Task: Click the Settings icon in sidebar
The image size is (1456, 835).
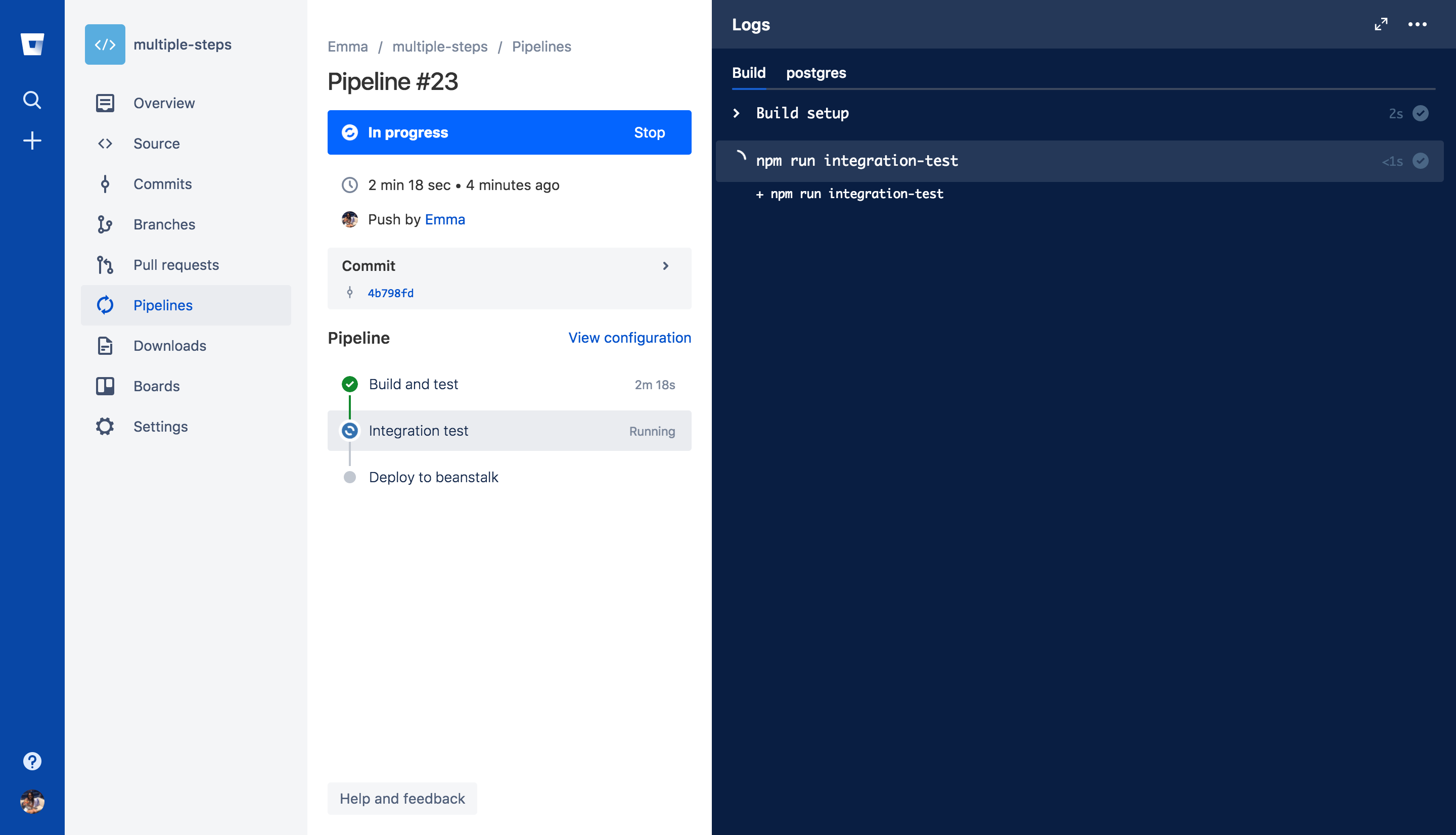Action: [105, 426]
